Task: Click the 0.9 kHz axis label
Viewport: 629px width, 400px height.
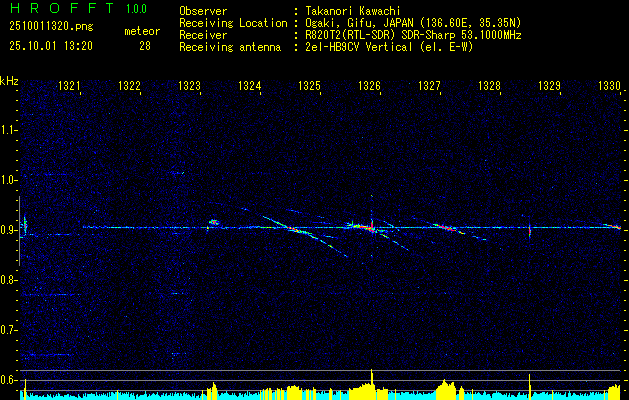Action: [8, 230]
